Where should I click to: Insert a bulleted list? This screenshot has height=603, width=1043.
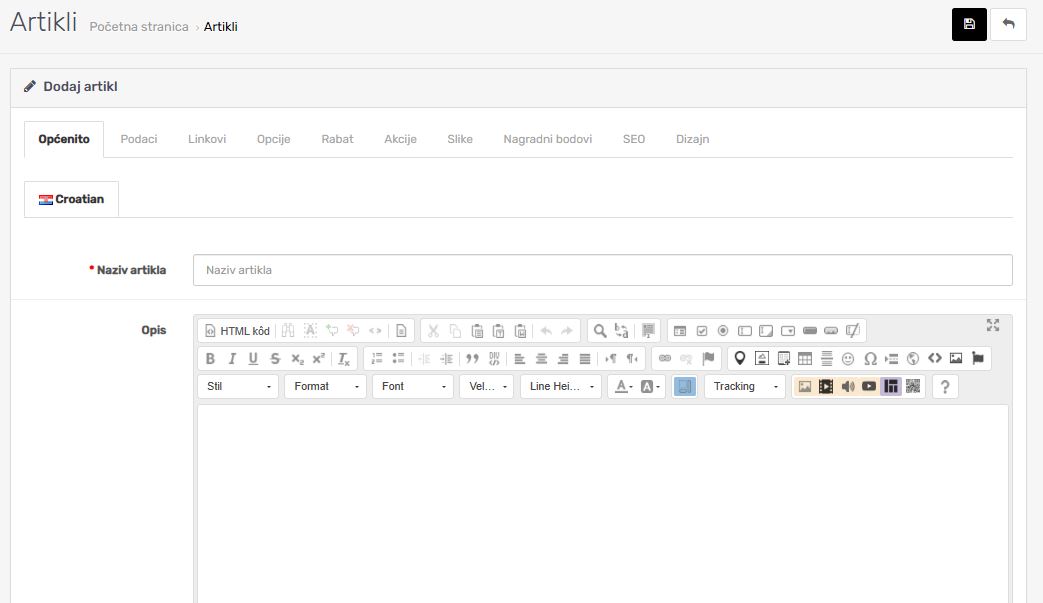click(x=398, y=358)
